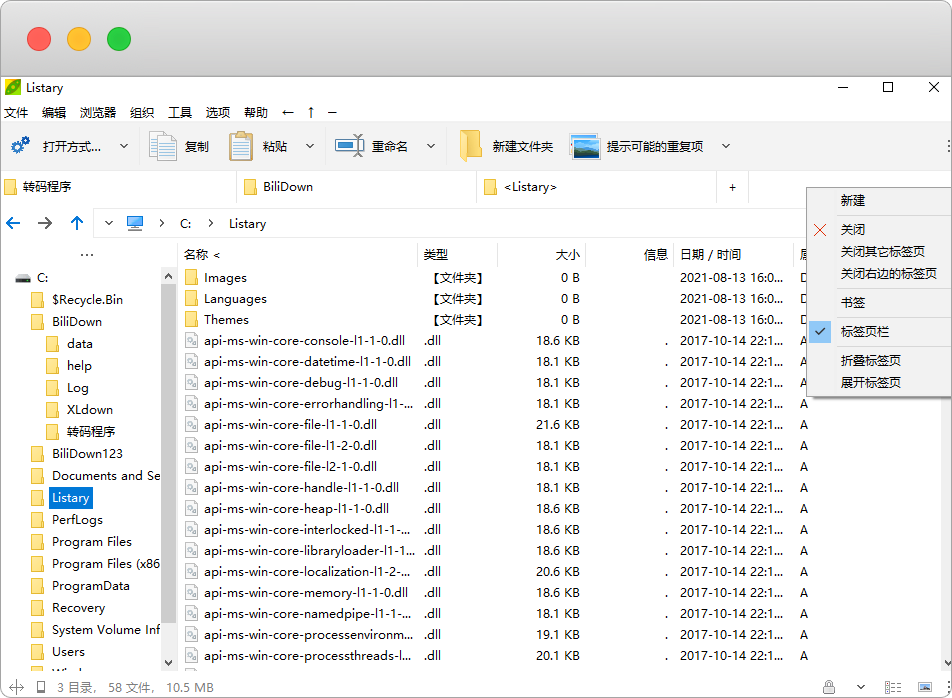This screenshot has height=698, width=952.
Task: Click the Paste (粘贴) clipboard icon
Action: 241,146
